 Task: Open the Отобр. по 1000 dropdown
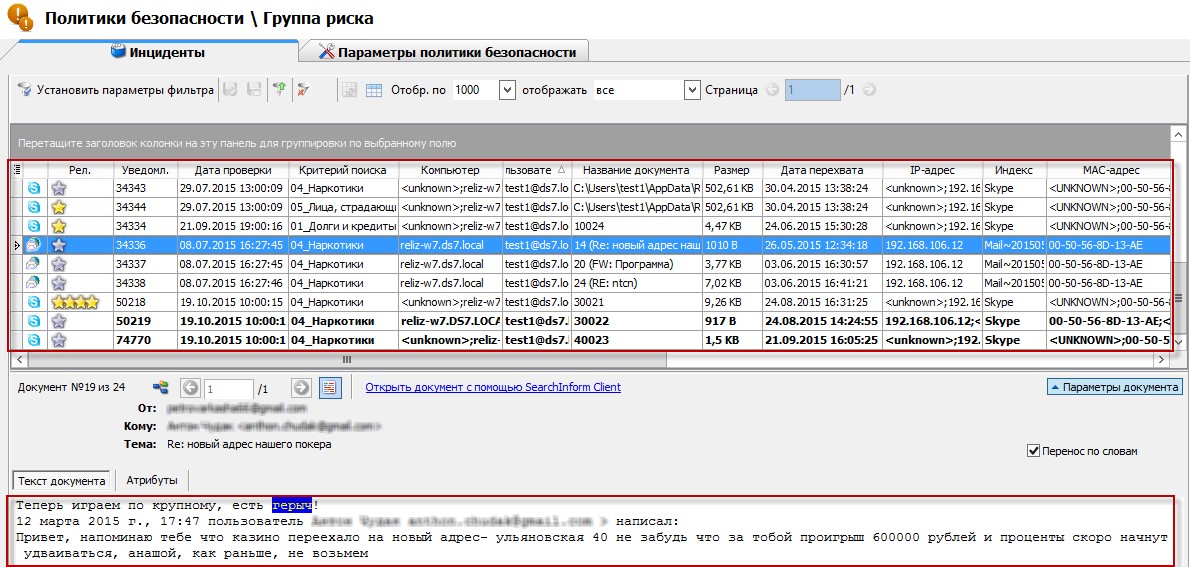click(x=508, y=90)
